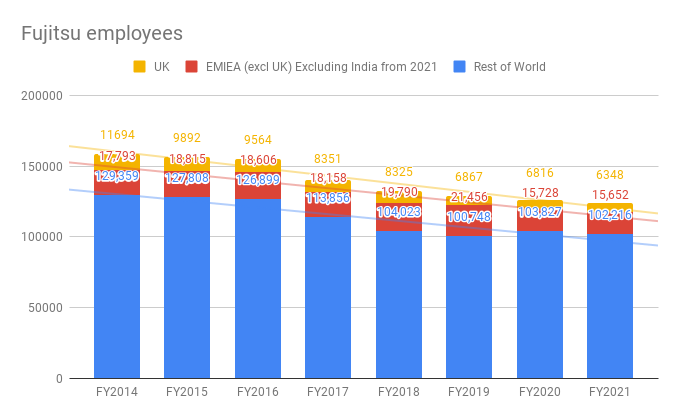This screenshot has width=679, height=420.
Task: Click the Rest of World value 100,748
Action: click(469, 216)
